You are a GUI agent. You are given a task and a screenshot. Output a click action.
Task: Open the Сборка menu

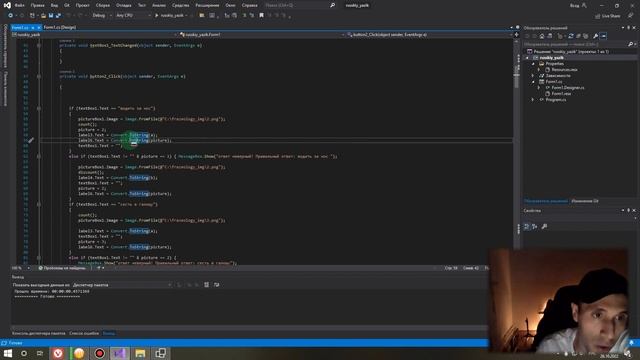click(x=102, y=5)
